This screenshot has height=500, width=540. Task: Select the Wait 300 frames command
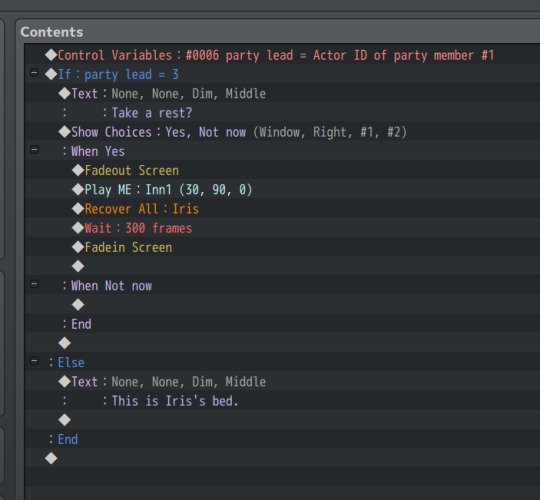click(282, 228)
